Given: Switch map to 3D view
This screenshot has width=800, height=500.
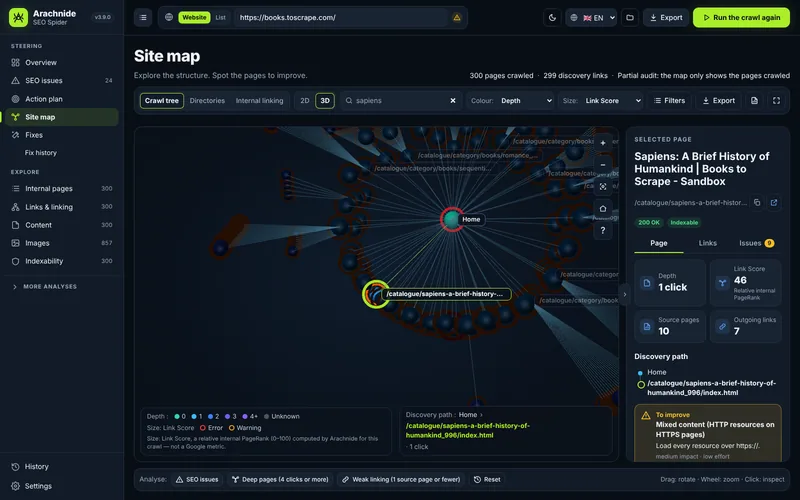Looking at the screenshot, I should (x=325, y=101).
